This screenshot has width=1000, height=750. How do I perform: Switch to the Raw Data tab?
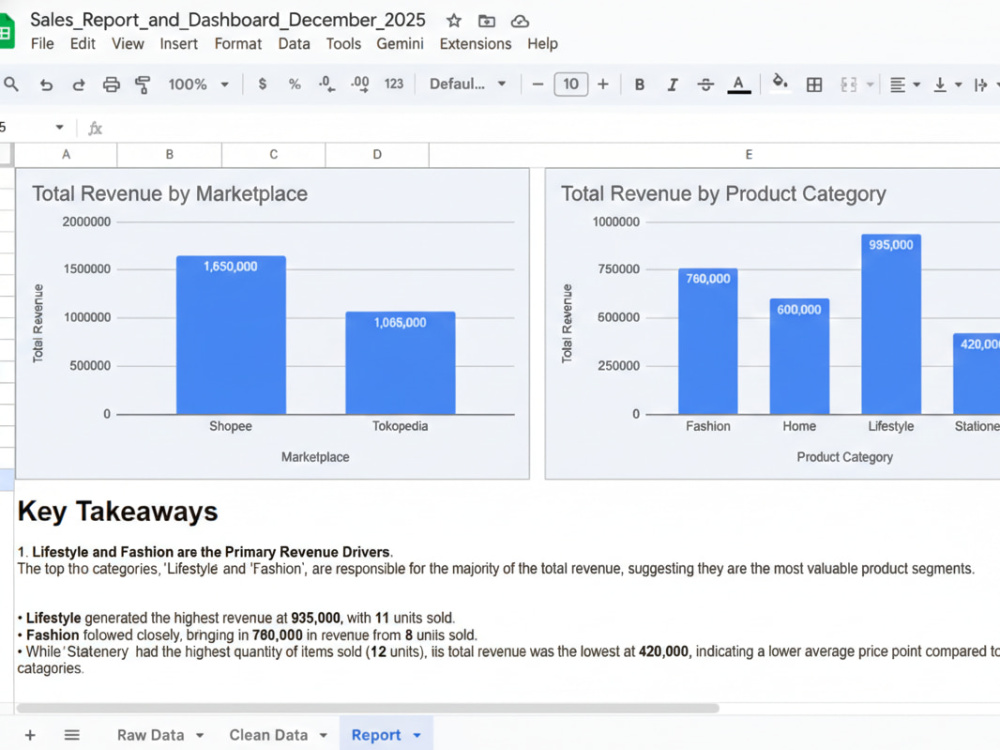coord(151,735)
